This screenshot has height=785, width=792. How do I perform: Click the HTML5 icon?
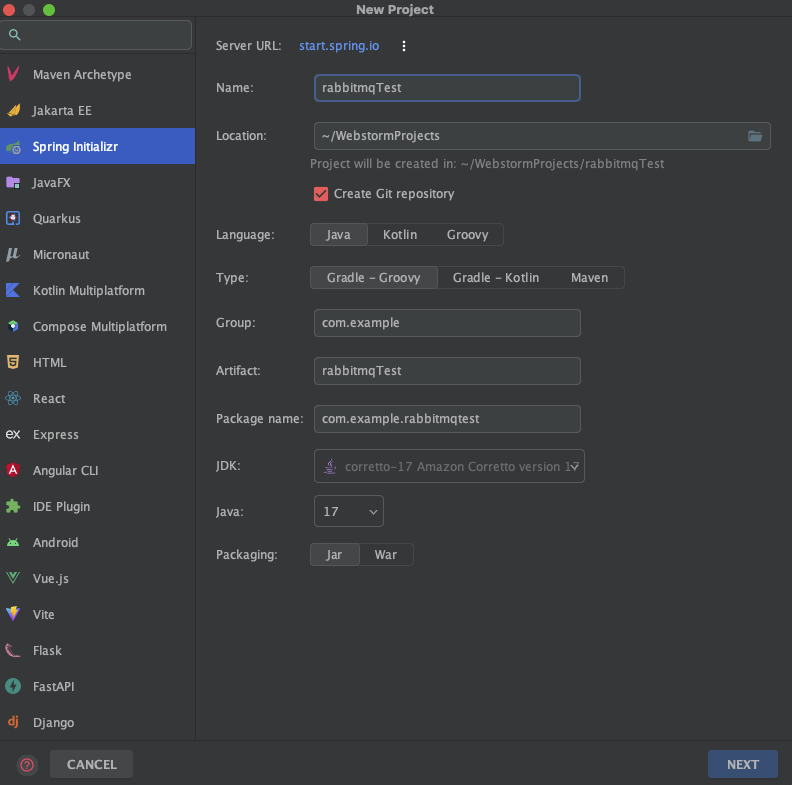(x=13, y=362)
